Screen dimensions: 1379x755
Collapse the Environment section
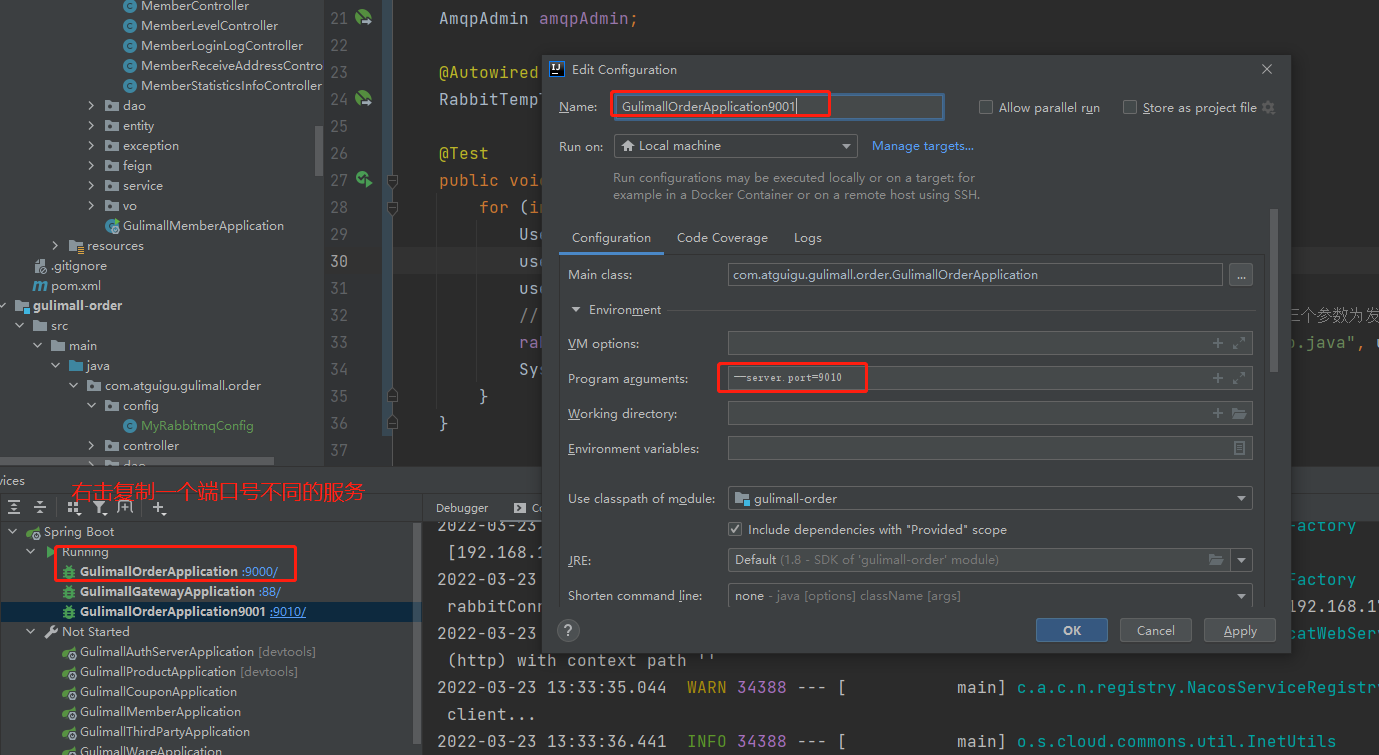tap(576, 310)
